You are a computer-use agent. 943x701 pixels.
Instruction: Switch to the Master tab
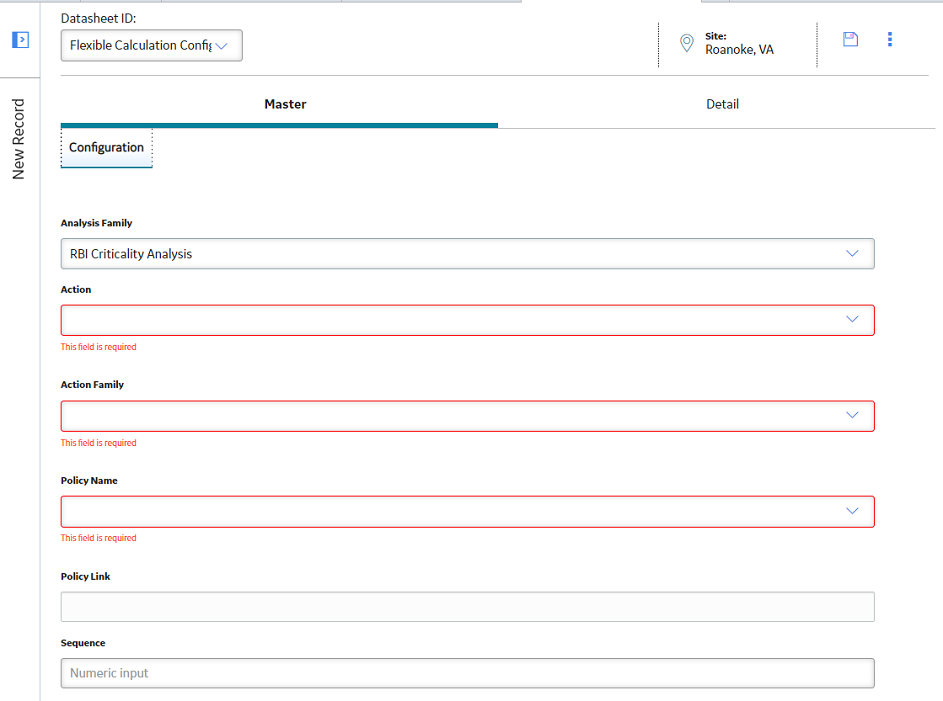coord(285,105)
